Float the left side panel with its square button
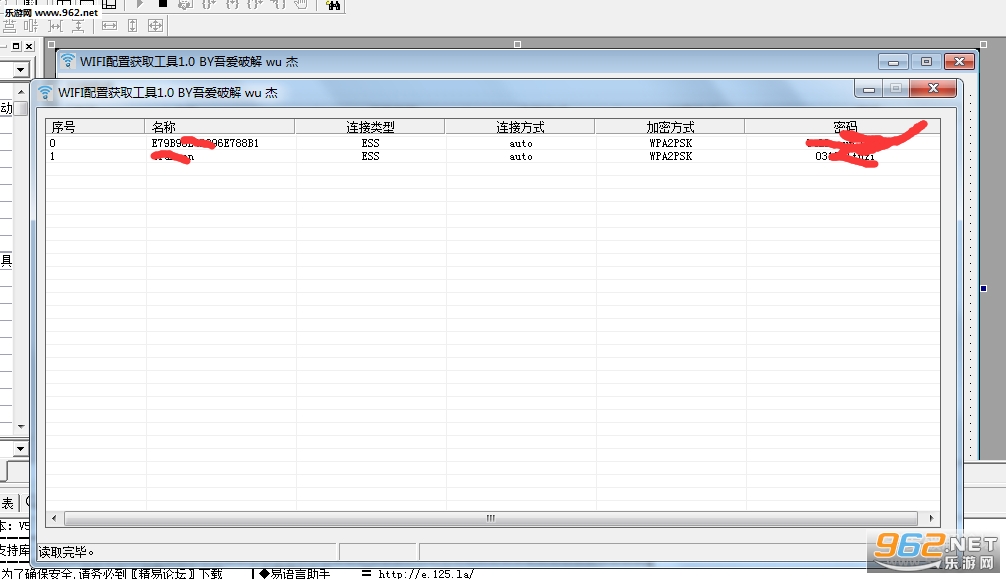Screen dimensions: 1006x579 point(16,46)
